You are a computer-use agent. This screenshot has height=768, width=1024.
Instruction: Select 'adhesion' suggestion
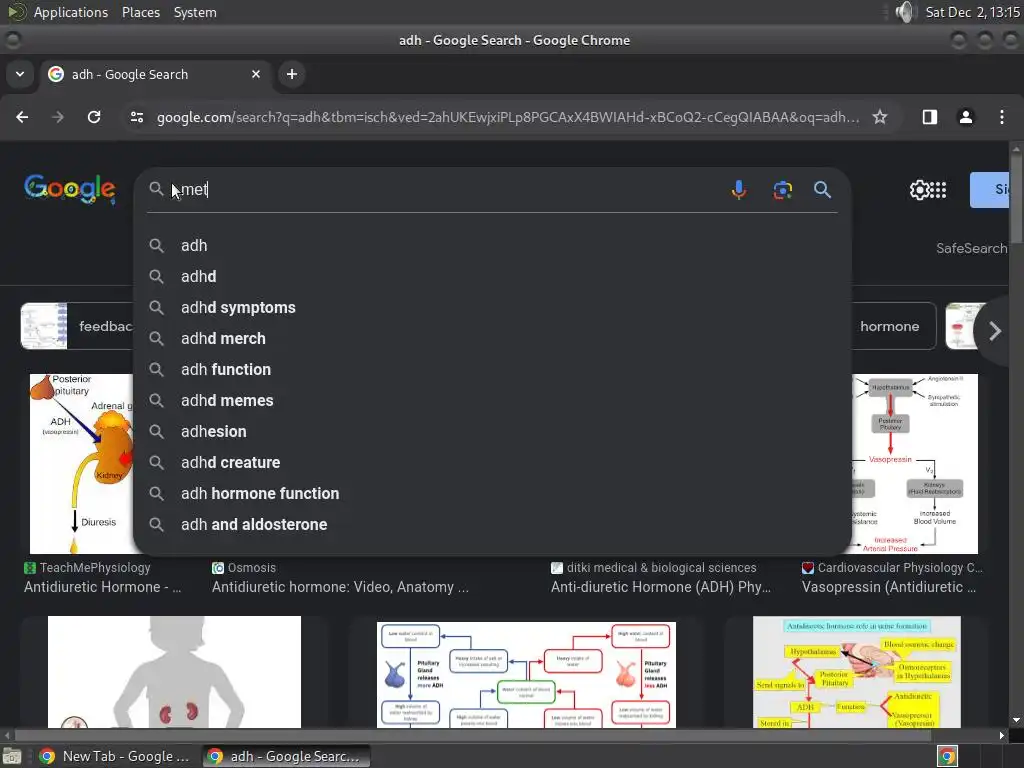pos(492,432)
